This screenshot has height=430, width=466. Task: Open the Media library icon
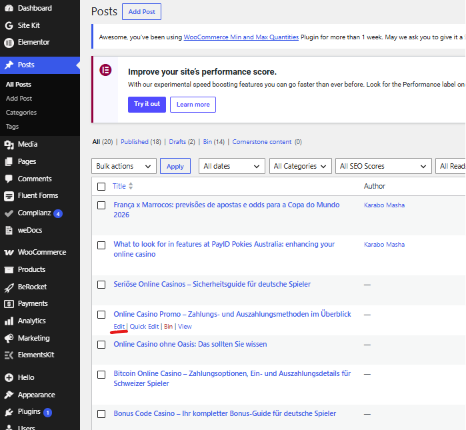(x=9, y=145)
